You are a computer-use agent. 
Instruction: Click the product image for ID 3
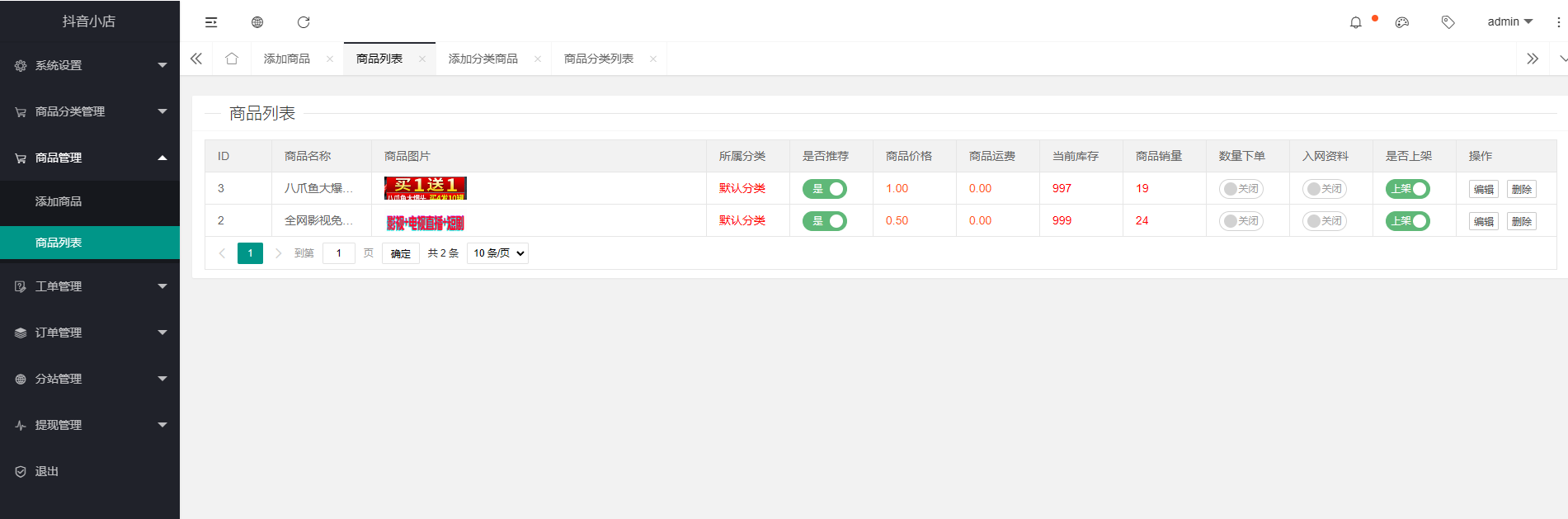pos(426,188)
